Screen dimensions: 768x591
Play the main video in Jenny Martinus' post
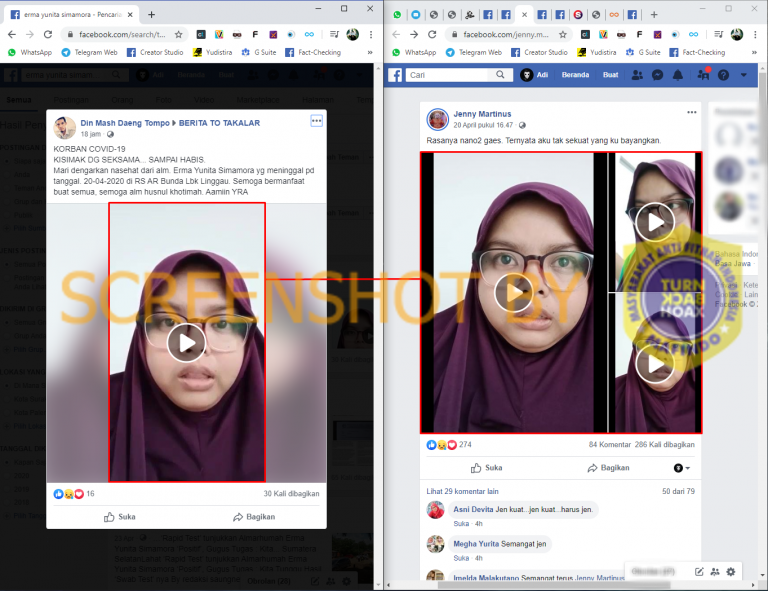[x=513, y=292]
